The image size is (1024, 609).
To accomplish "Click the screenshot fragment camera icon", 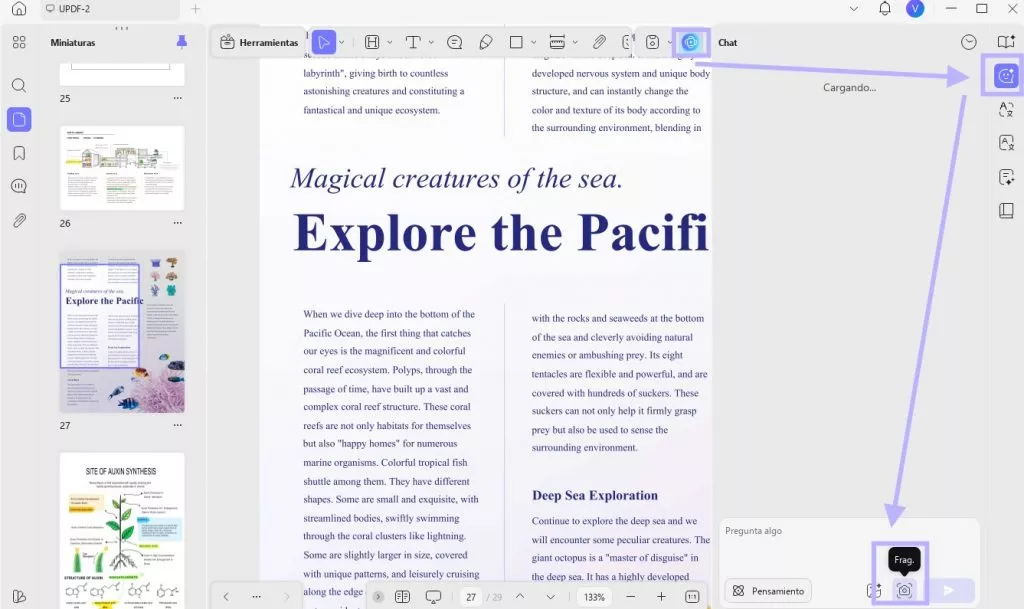I will click(904, 591).
